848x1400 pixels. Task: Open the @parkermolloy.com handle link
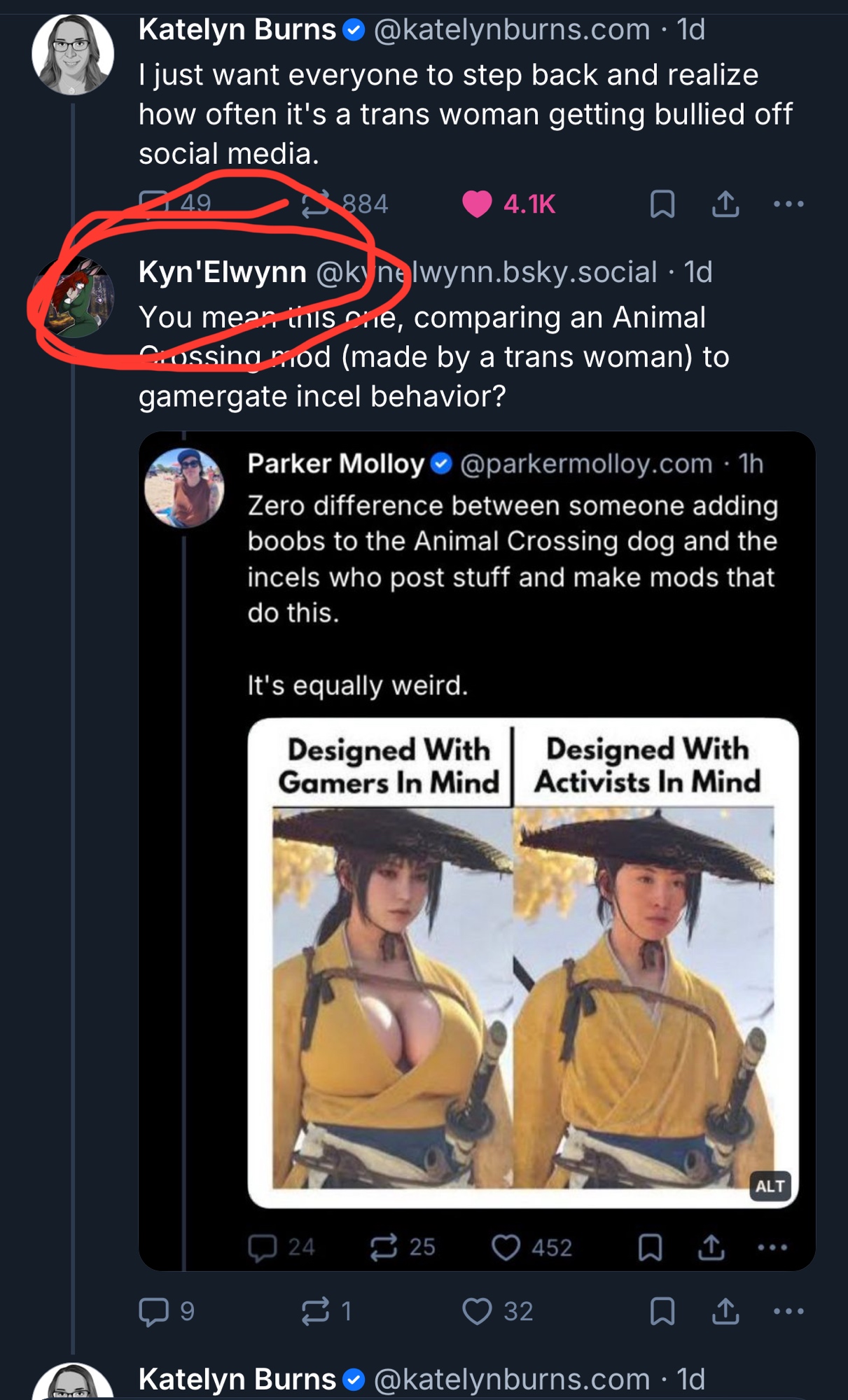click(x=585, y=463)
